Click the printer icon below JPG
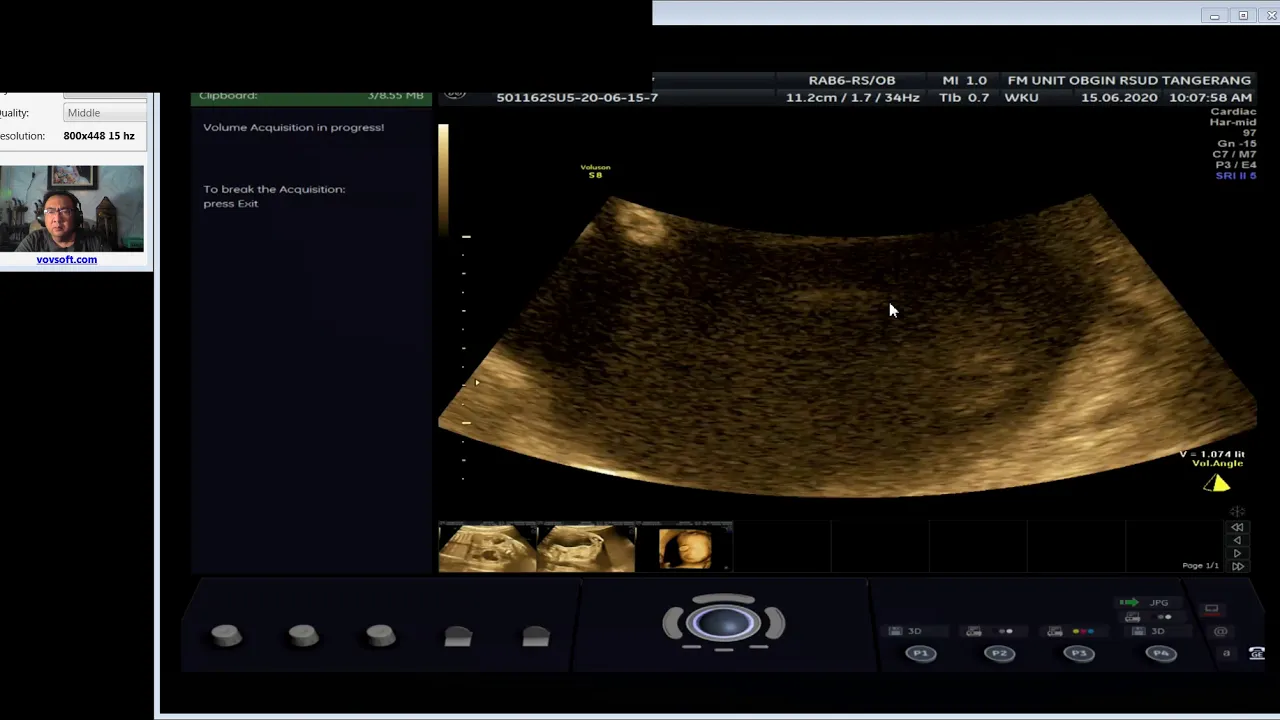This screenshot has width=1280, height=720. point(1132,617)
